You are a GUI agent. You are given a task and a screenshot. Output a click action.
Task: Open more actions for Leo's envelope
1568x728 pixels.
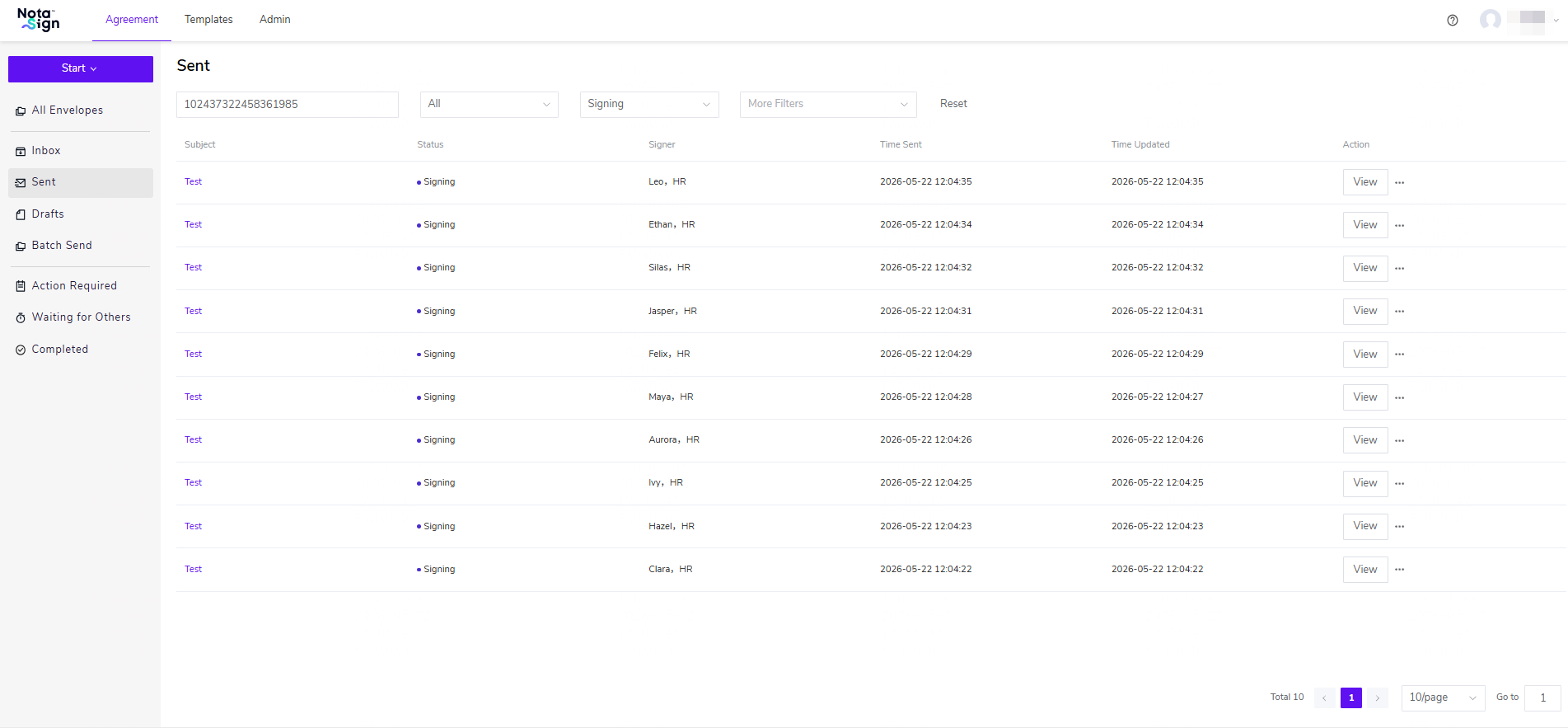(x=1400, y=182)
